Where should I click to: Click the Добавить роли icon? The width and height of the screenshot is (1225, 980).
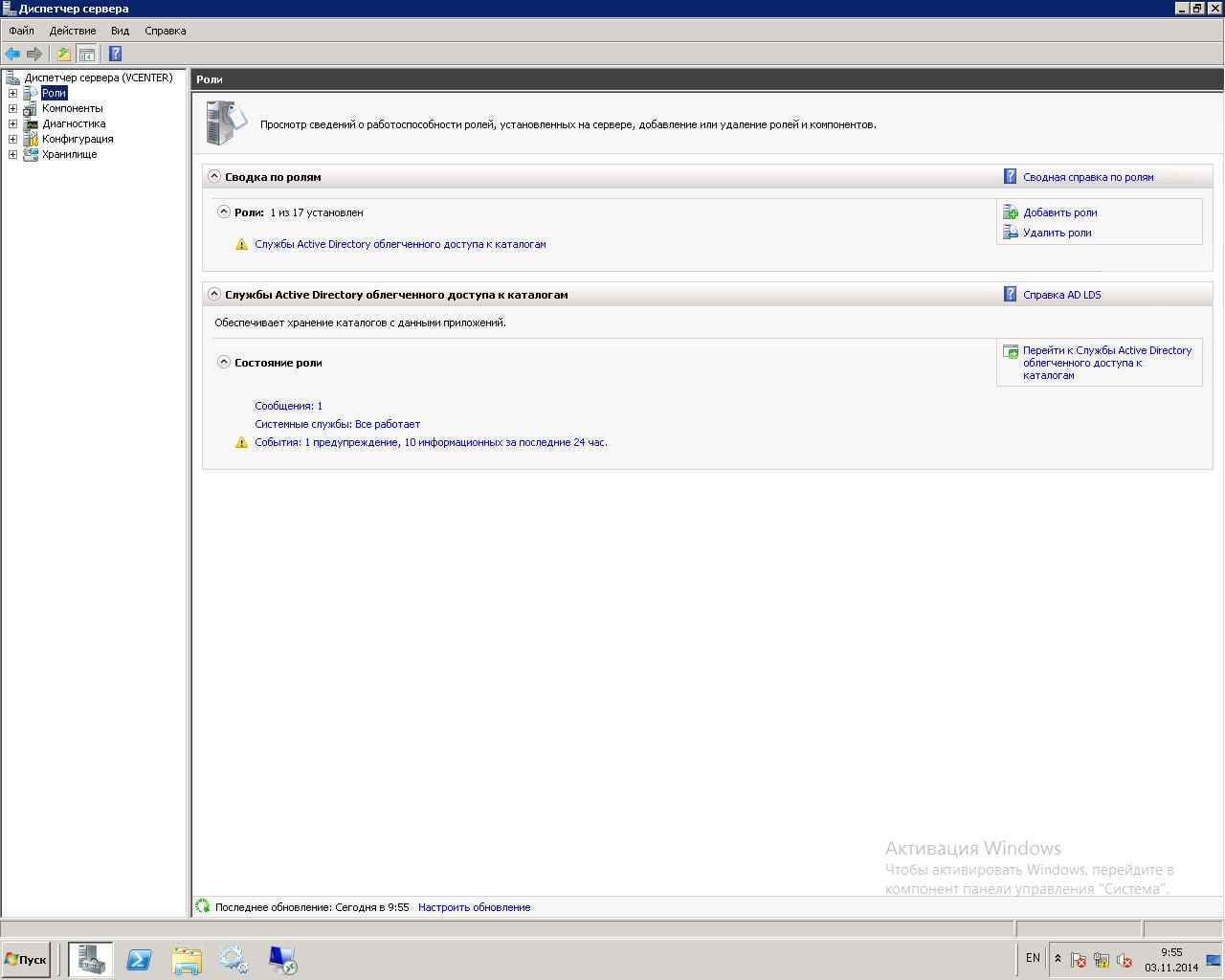tap(1011, 212)
